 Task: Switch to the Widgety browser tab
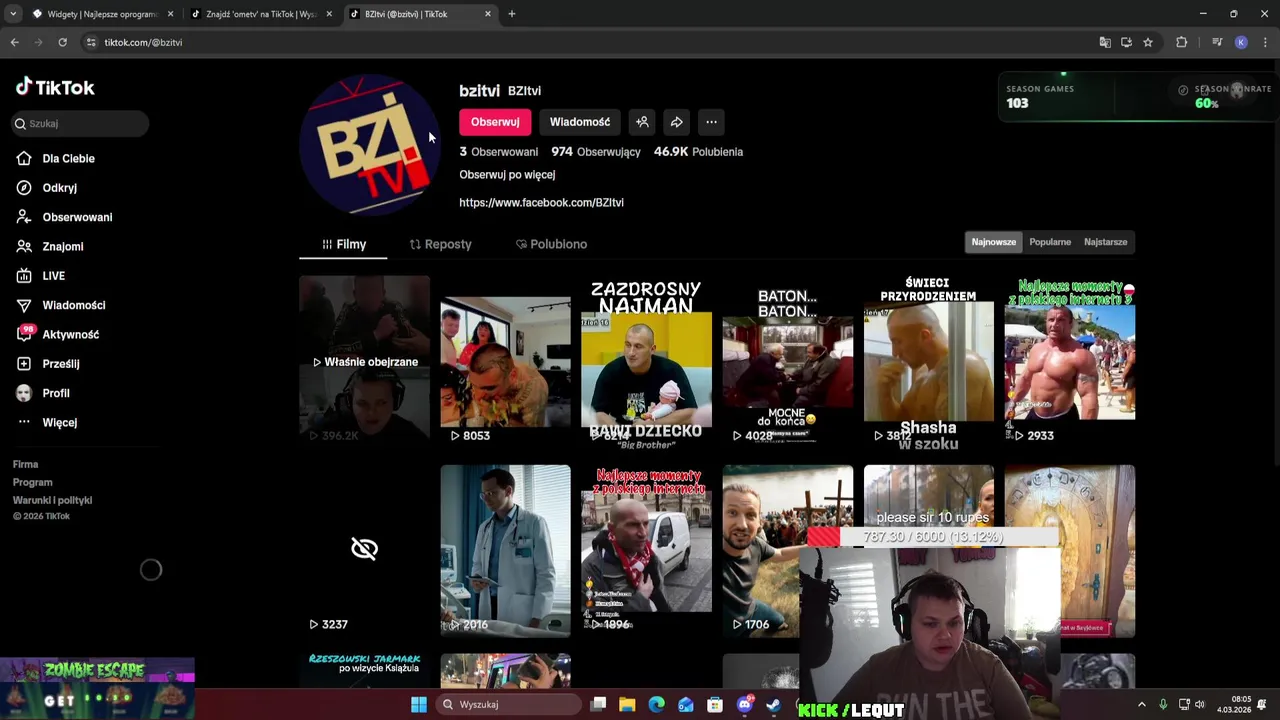(102, 14)
